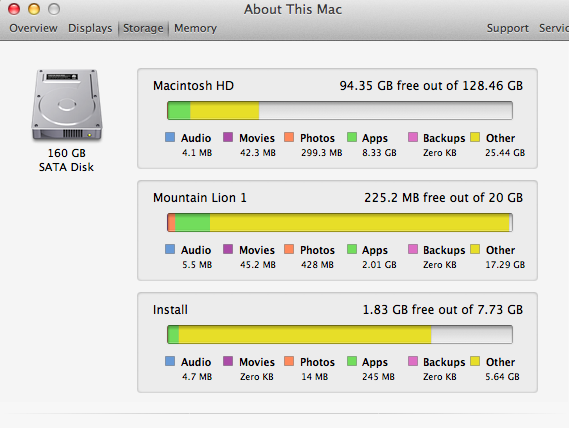This screenshot has height=428, width=569.
Task: Open the Memory tab
Action: pos(195,28)
